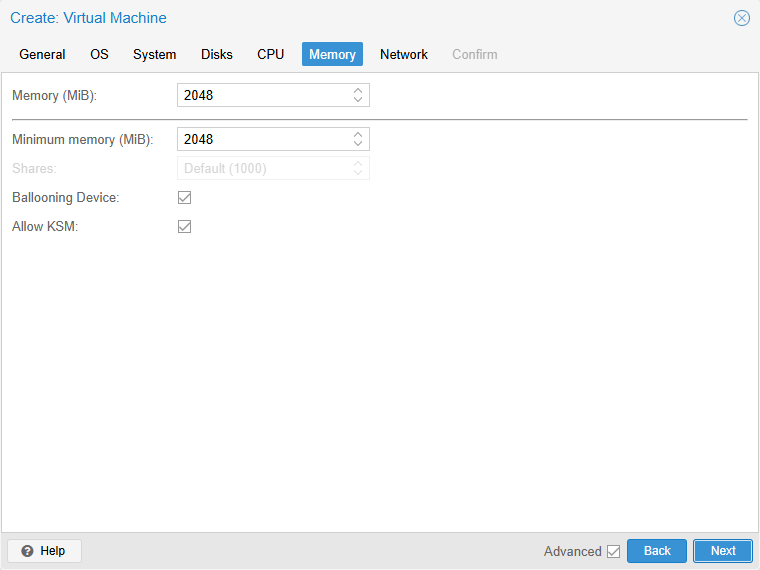Close the Create Virtual Machine dialog
Screen dimensions: 760x570
pyautogui.click(x=742, y=18)
